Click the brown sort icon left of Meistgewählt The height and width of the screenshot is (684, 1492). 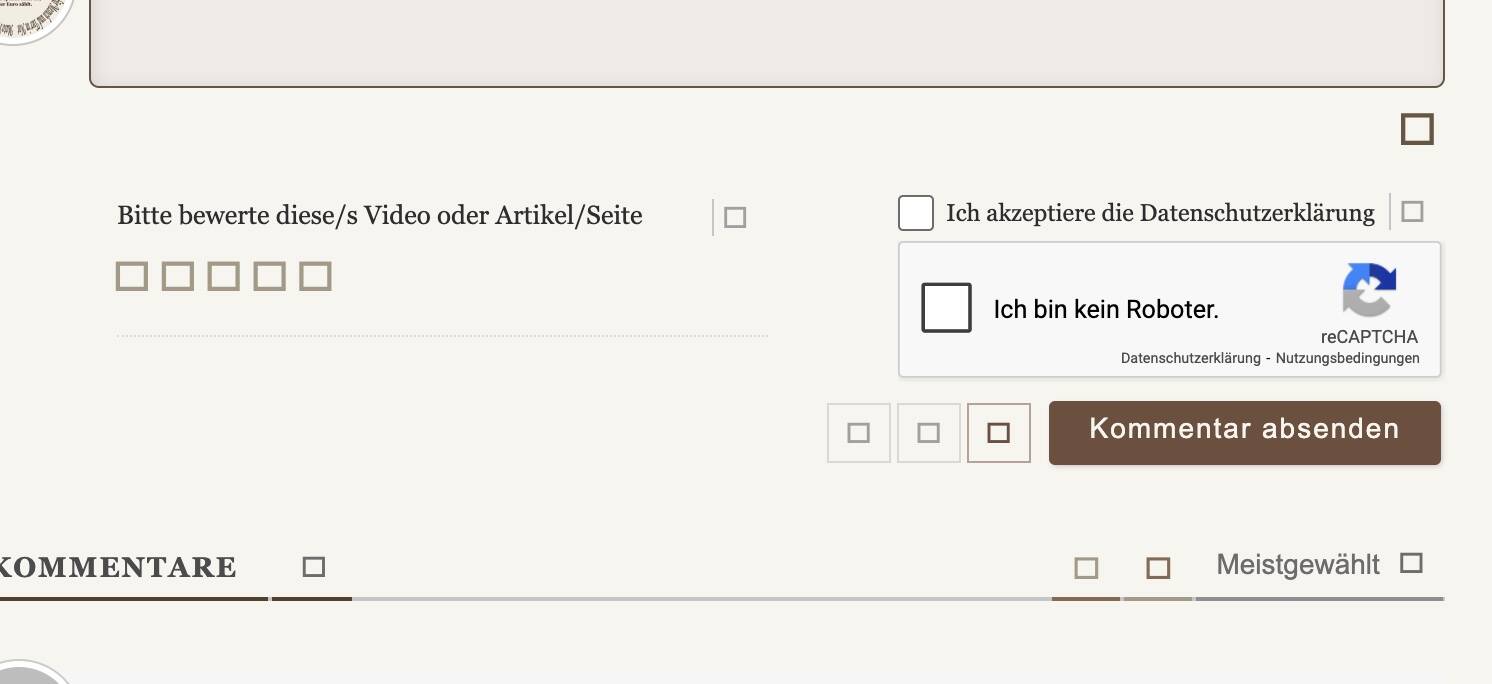point(1158,569)
